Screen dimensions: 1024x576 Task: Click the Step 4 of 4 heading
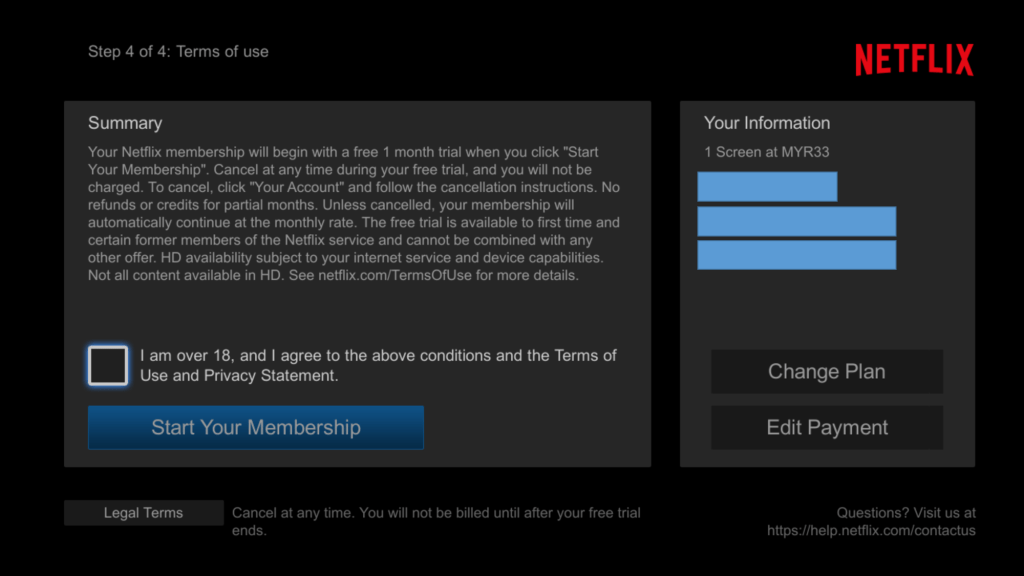(177, 51)
